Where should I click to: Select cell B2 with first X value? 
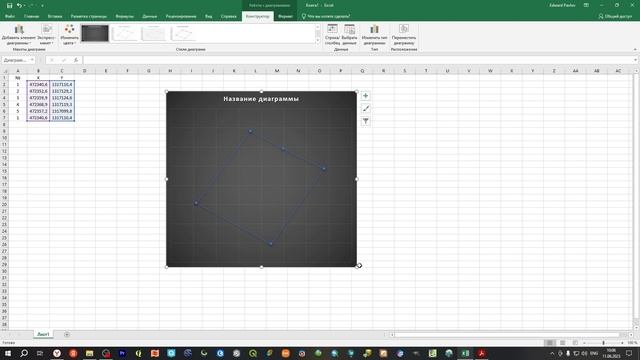pos(38,84)
